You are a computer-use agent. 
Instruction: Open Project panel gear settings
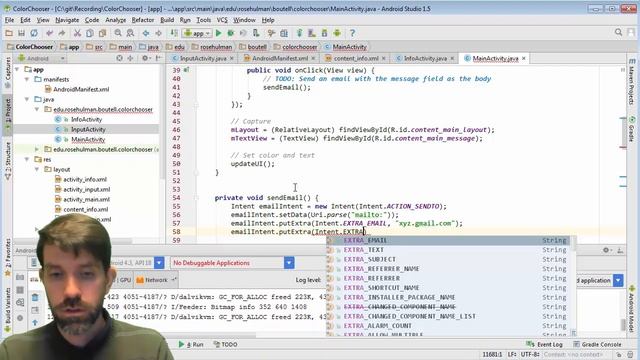(x=145, y=58)
